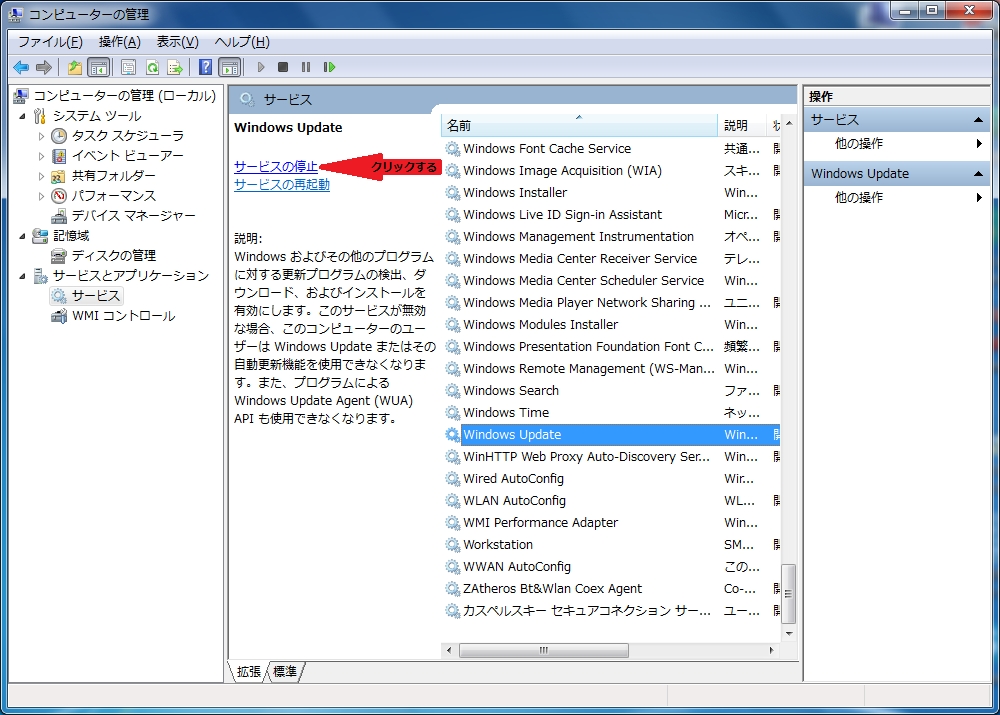Click the サービスの再起動 link
This screenshot has width=1000, height=715.
[282, 184]
